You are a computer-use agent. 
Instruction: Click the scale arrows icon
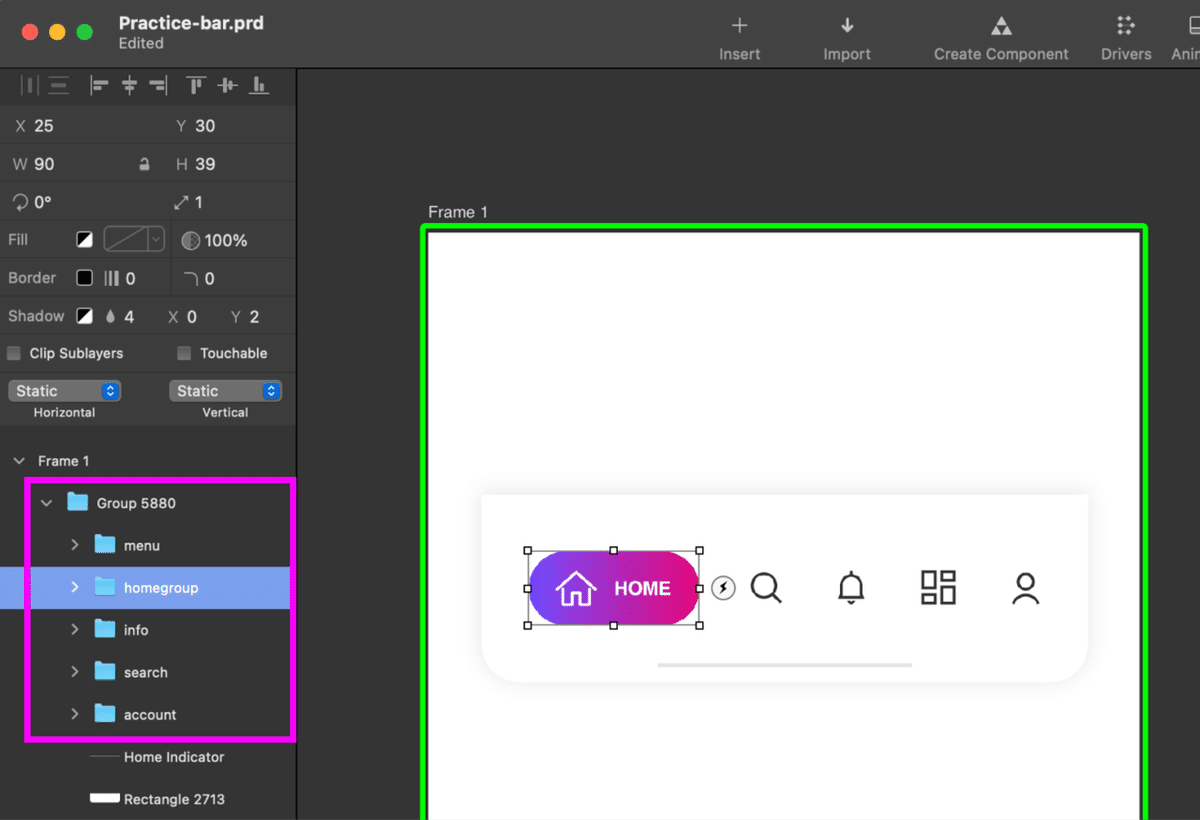(181, 202)
